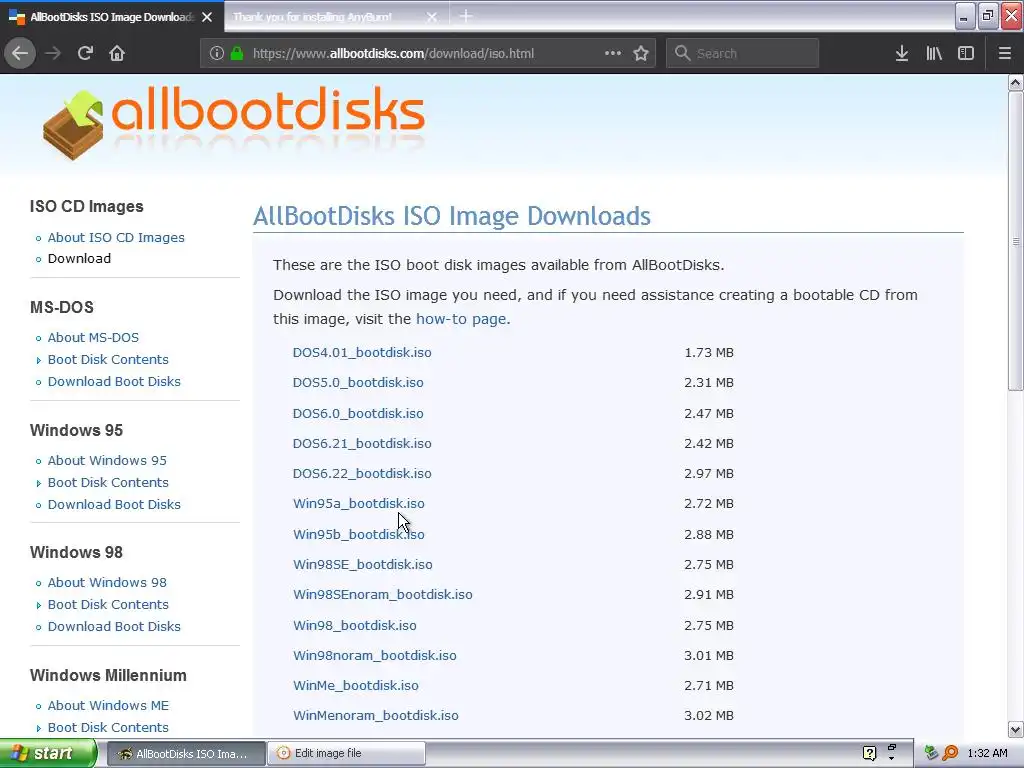Click the vertical scrollbar thumb
Viewport: 1024px width, 768px height.
1015,241
